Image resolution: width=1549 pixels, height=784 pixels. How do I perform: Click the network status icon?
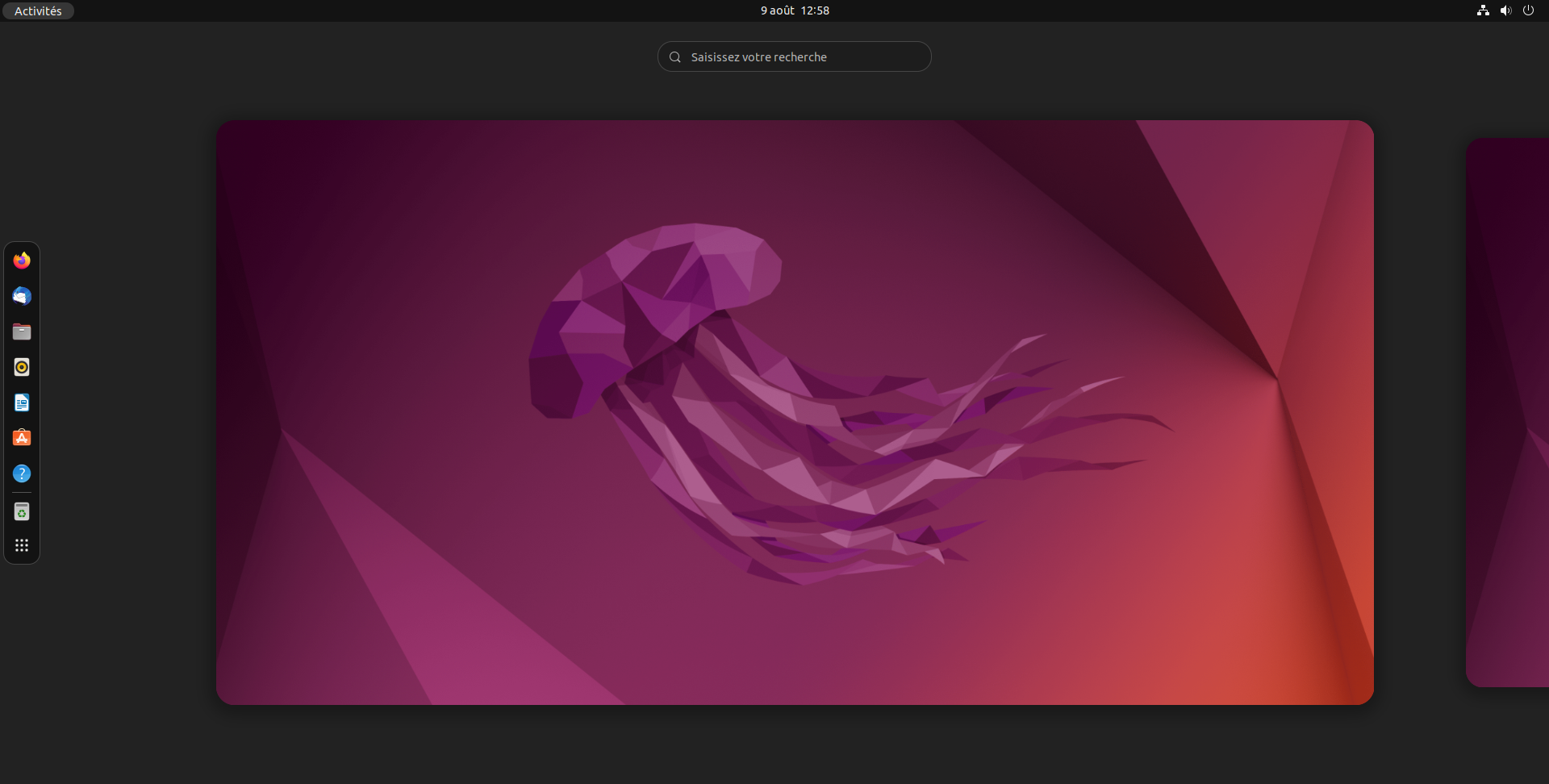click(1483, 10)
